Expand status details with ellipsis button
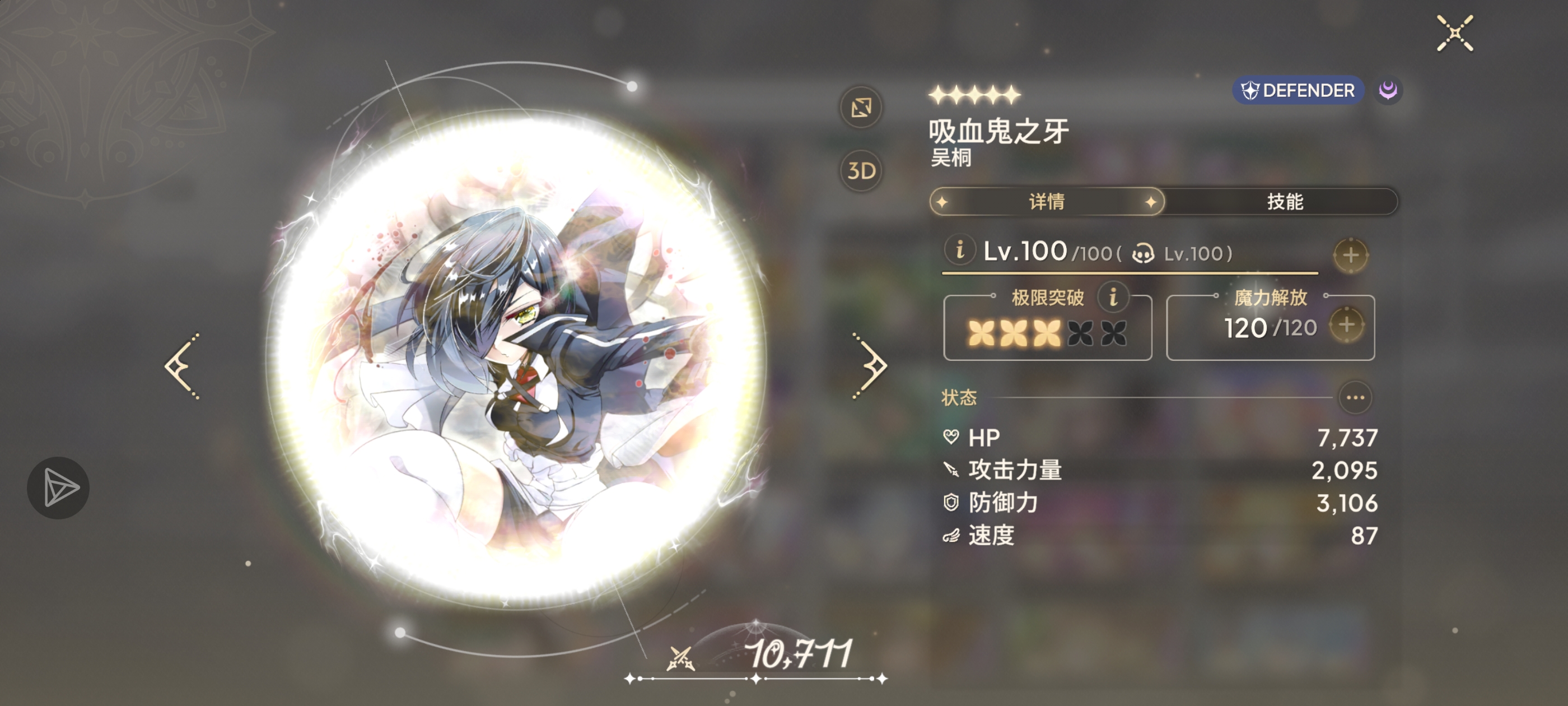Screen dimensions: 1568x706 coord(1355,398)
